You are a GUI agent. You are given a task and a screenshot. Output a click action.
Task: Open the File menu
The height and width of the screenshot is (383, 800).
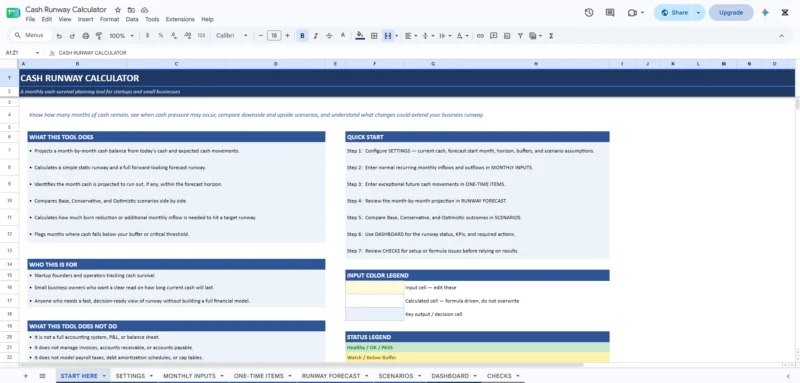coord(30,19)
